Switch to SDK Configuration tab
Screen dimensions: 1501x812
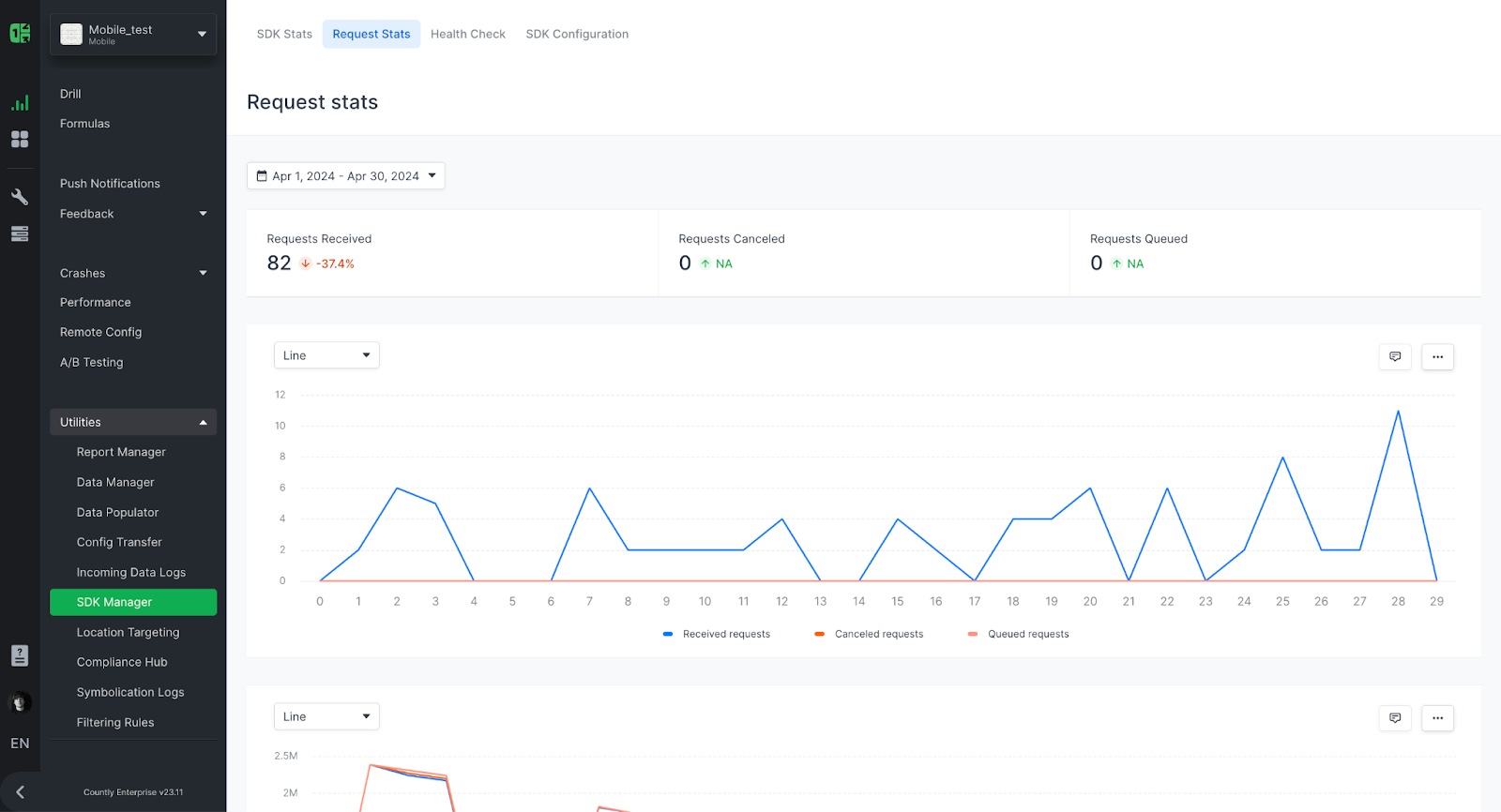click(x=577, y=34)
